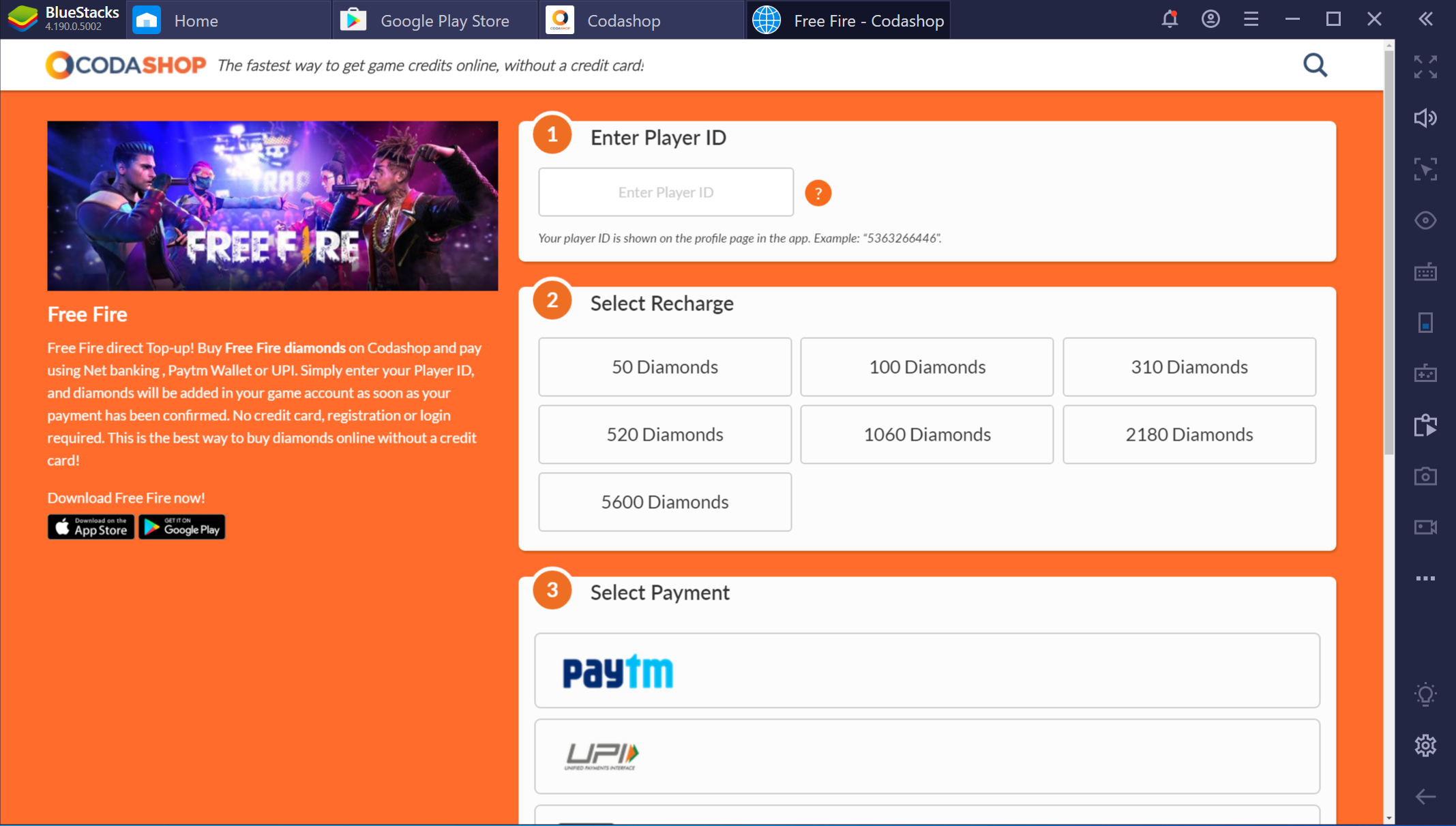Select 310 Diamonds recharge option

(x=1189, y=366)
